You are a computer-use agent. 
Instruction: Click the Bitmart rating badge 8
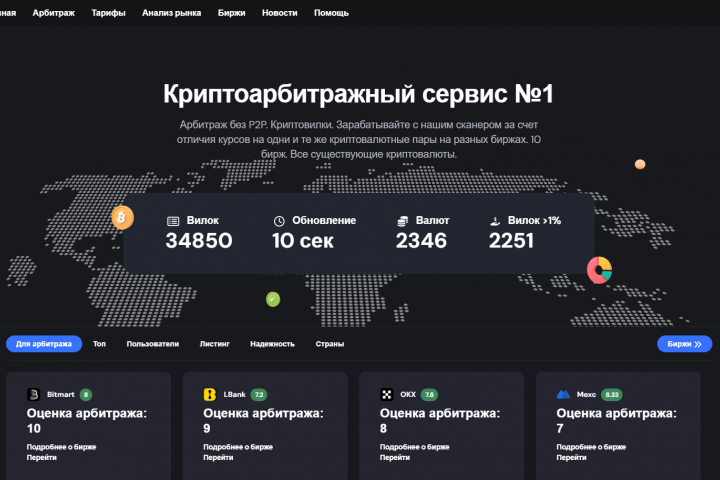[86, 395]
